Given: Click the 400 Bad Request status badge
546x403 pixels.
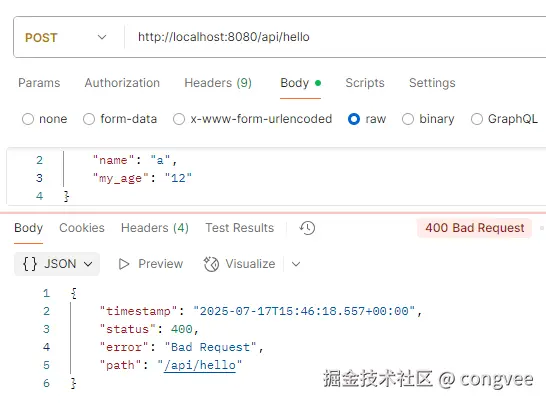Looking at the screenshot, I should pyautogui.click(x=475, y=228).
